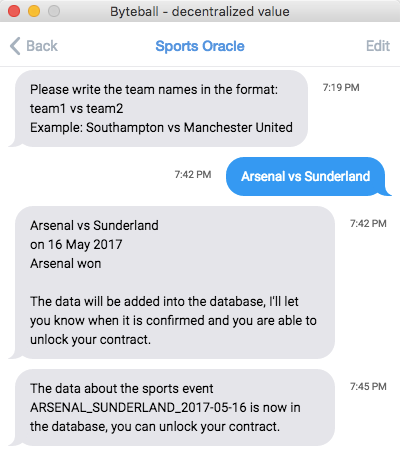The height and width of the screenshot is (451, 400).
Task: Click the 'Example: Southampton vs Manchester United' line
Action: point(161,128)
